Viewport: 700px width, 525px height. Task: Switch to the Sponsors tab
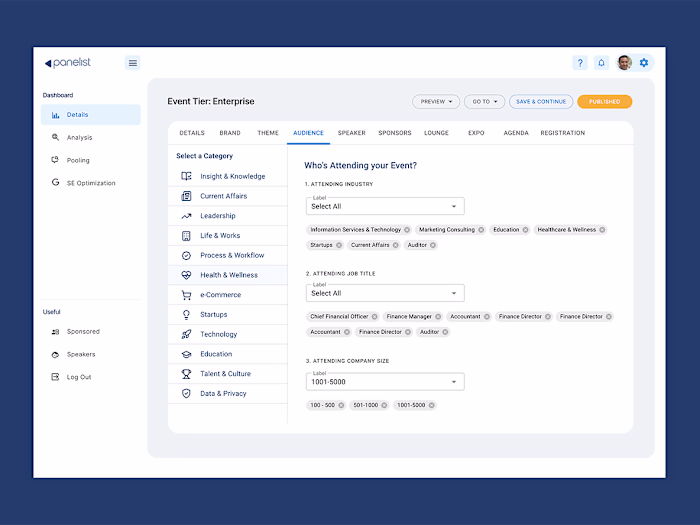pyautogui.click(x=395, y=133)
